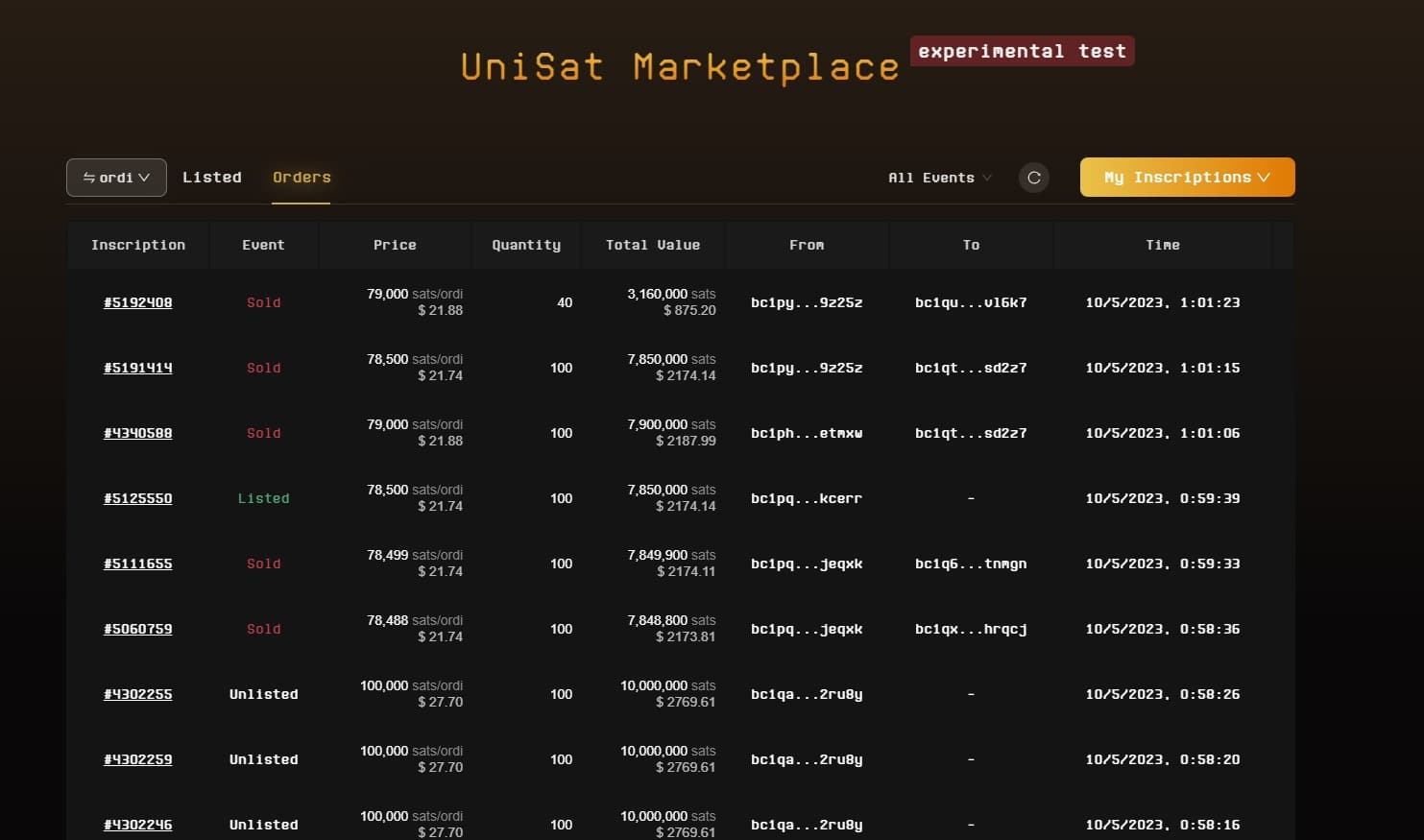The height and width of the screenshot is (840, 1424).
Task: Click timestamp 10/5/2023, 0:58:26
Action: click(x=1163, y=694)
